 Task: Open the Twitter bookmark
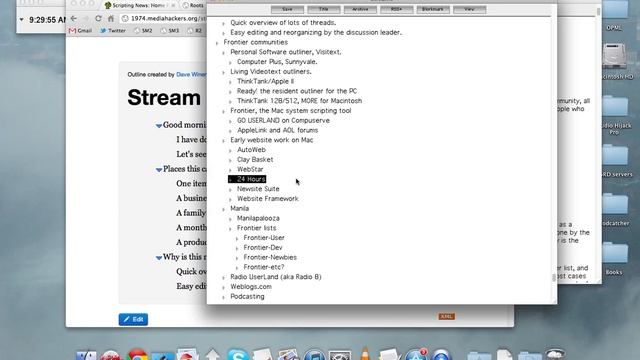113,31
